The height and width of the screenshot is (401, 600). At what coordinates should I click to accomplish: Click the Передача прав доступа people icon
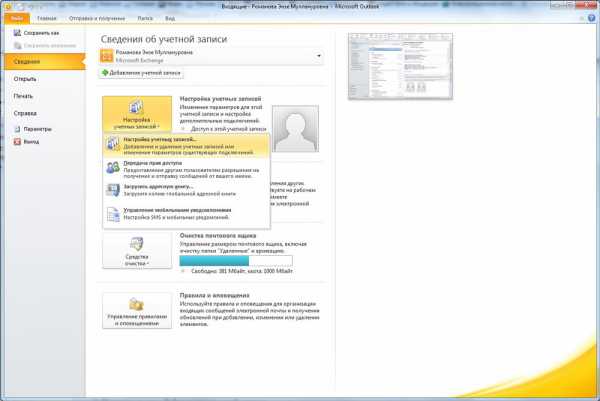113,167
